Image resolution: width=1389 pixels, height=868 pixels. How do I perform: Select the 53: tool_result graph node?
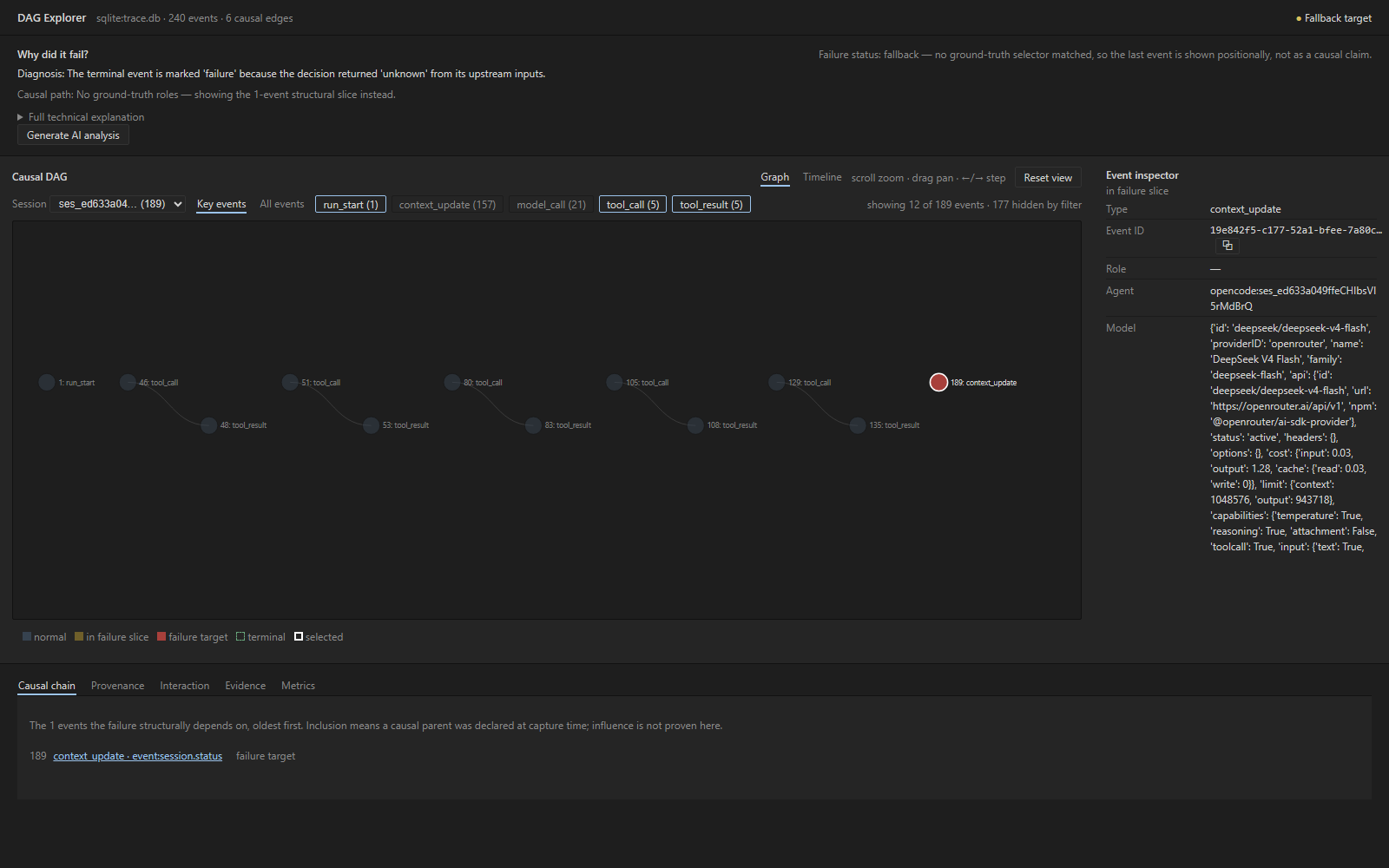[x=371, y=425]
